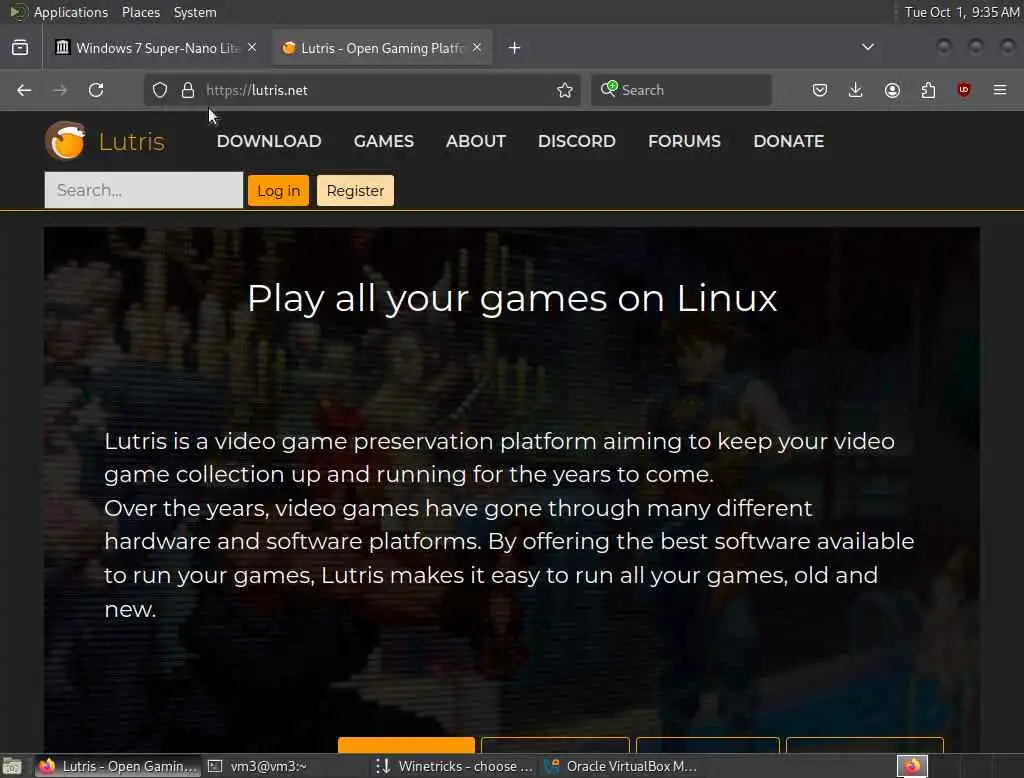Click the forward navigation arrow

coord(60,90)
